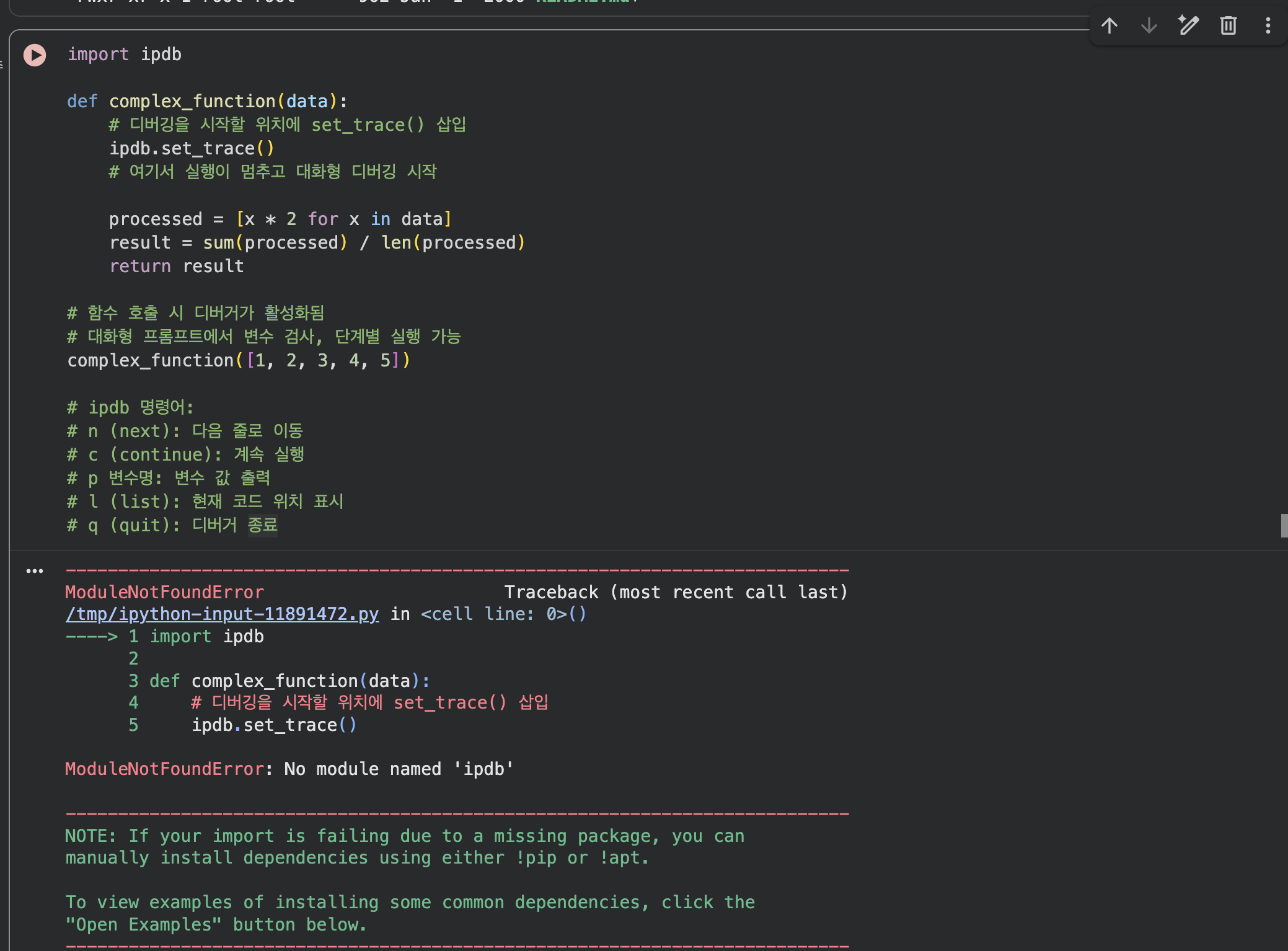Click comment '# l (list): 현재 코드 위치 표시'
1288x951 pixels.
click(x=205, y=502)
